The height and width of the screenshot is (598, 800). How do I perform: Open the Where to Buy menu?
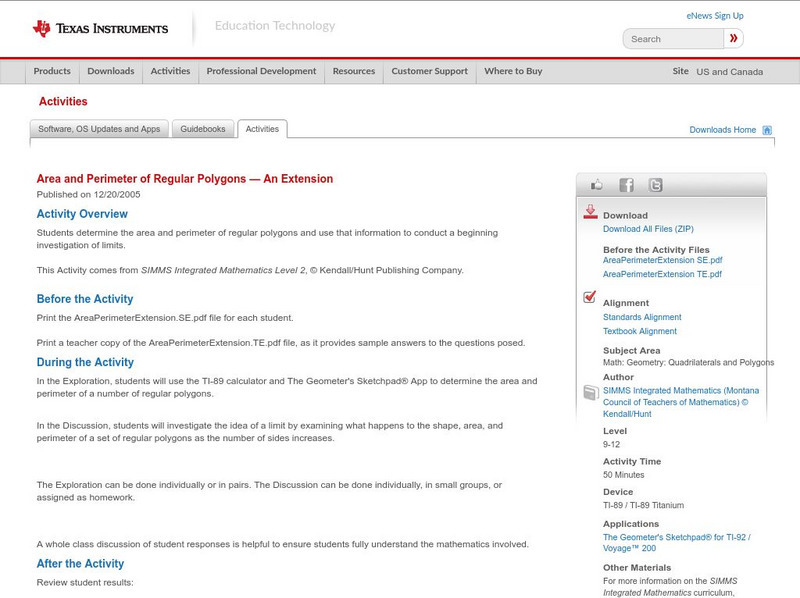(513, 71)
